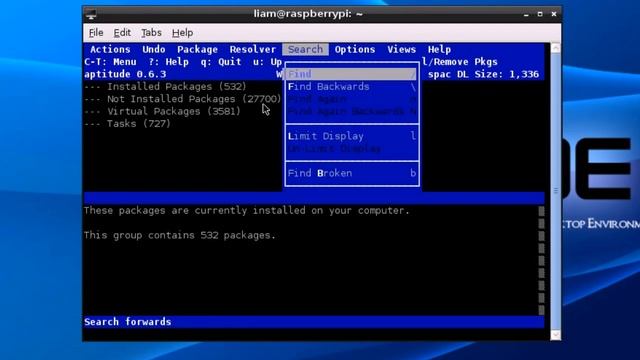Screen dimensions: 640x360
Task: Expand Virtual Packages (3581) group
Action: 162,111
